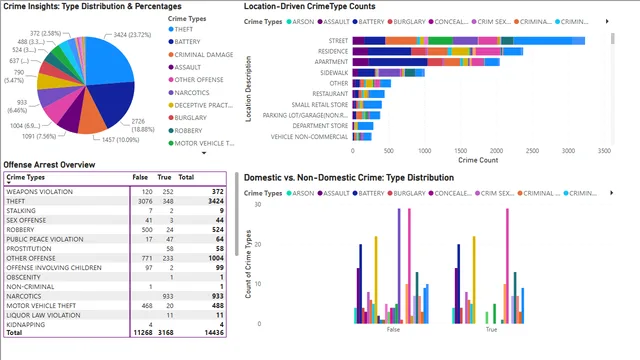This screenshot has height=360, width=640.
Task: Select PUBLIC PEACE VIOLATION row in table
Action: click(115, 239)
